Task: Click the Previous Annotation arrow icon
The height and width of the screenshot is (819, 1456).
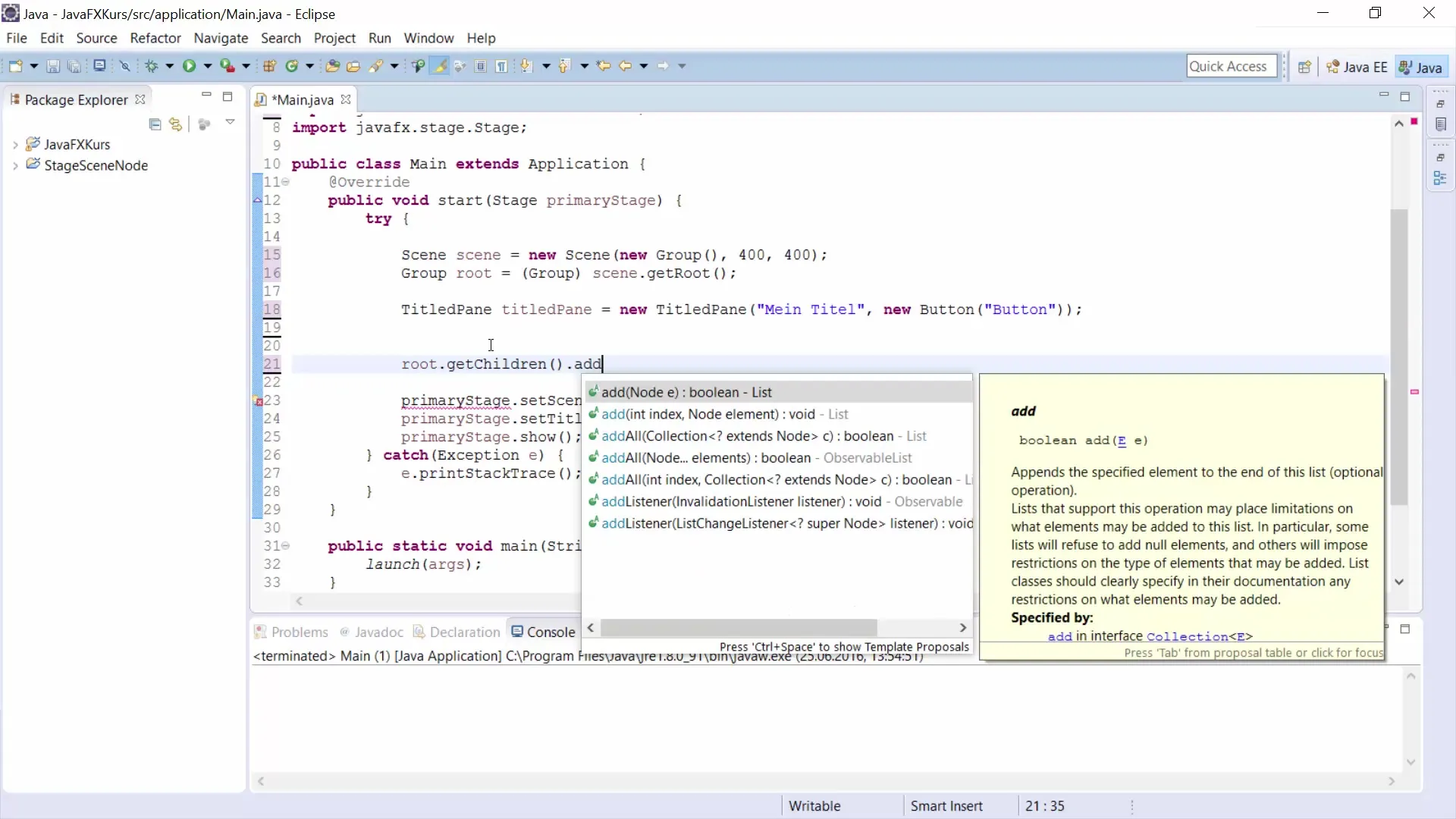Action: click(565, 66)
